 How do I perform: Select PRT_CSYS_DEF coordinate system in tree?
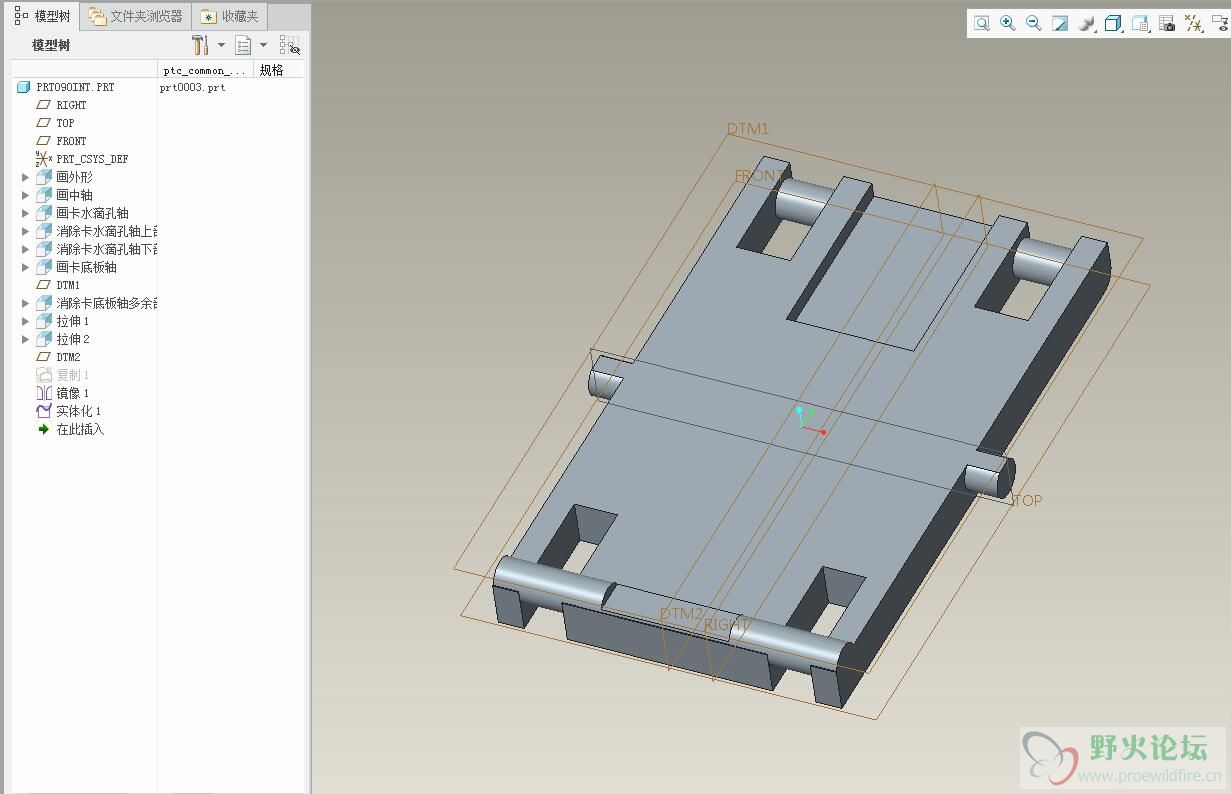92,159
